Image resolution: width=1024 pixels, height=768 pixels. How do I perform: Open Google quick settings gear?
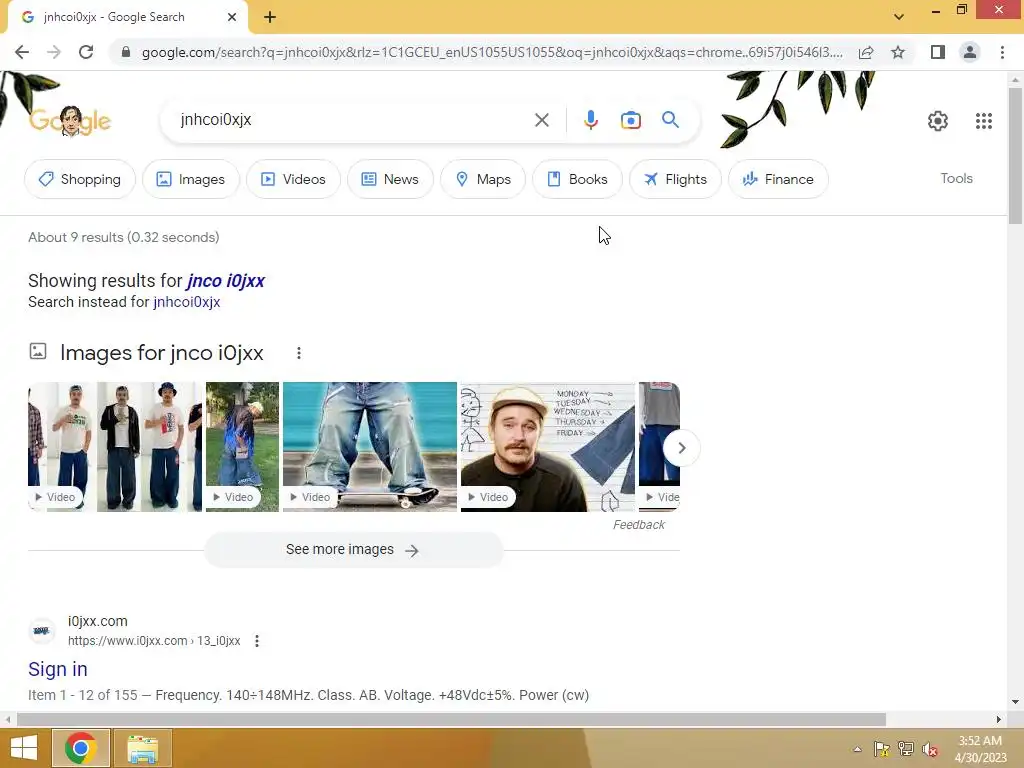coord(938,121)
